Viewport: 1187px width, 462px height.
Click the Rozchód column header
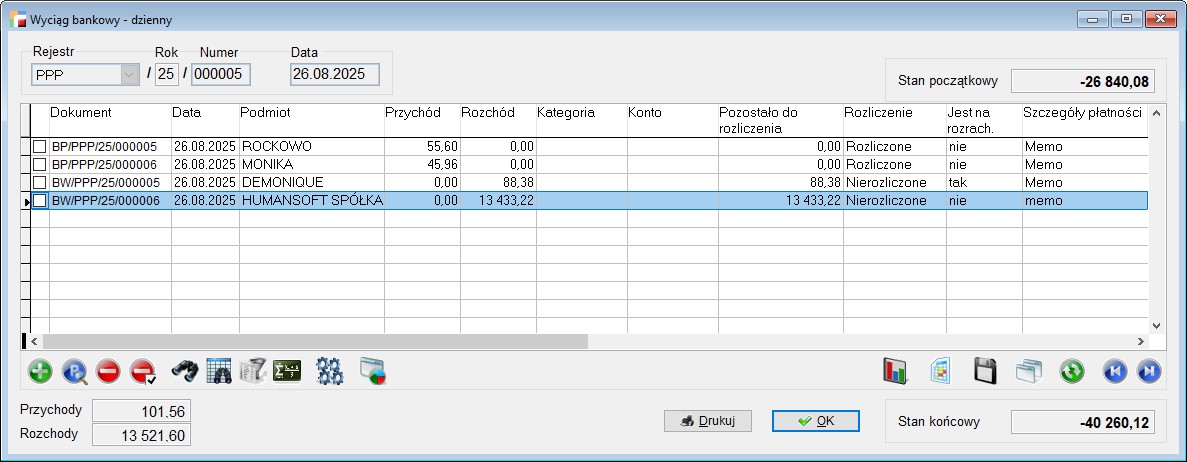tap(497, 113)
